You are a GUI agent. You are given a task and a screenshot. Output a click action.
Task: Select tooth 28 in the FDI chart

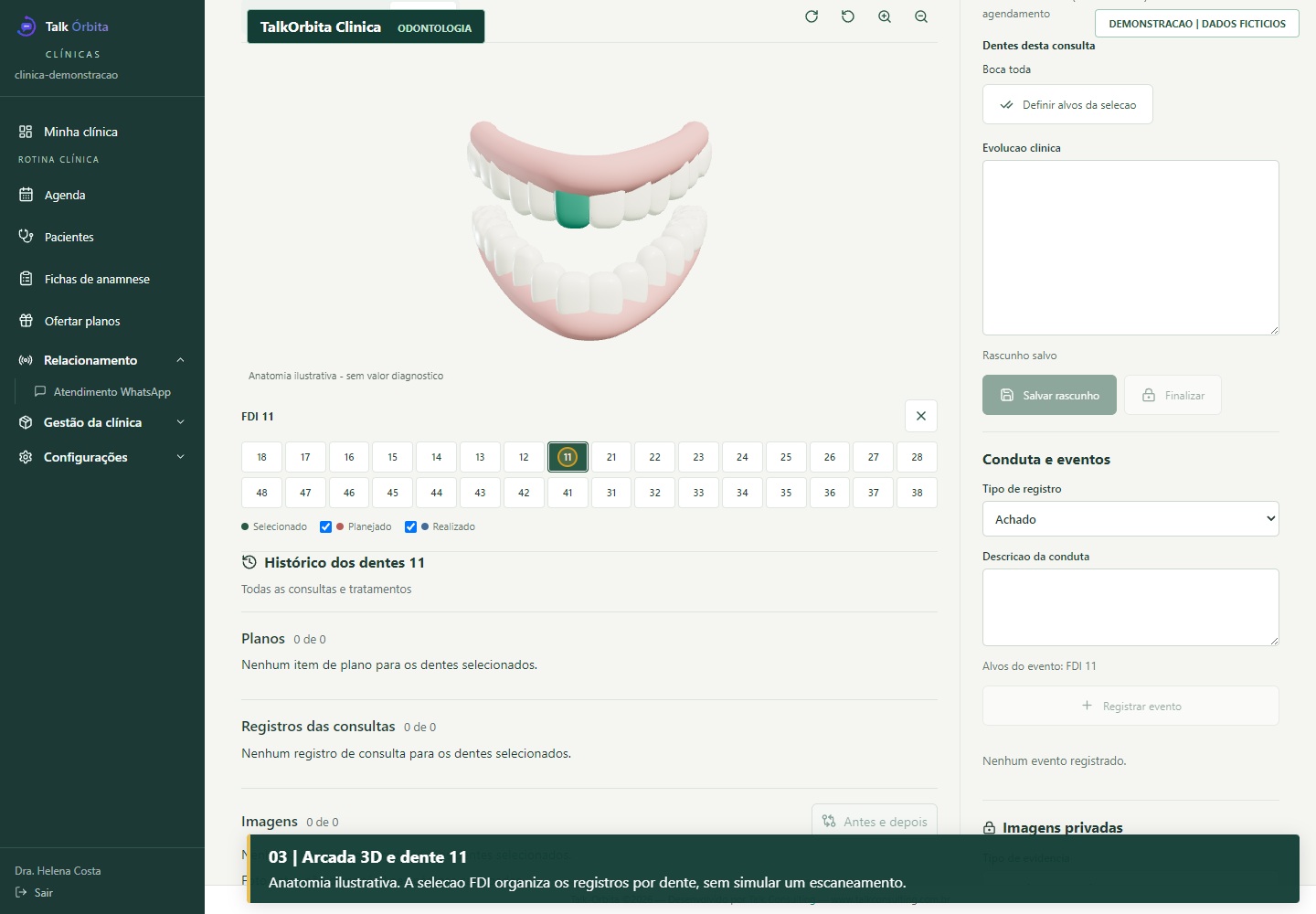(x=917, y=457)
